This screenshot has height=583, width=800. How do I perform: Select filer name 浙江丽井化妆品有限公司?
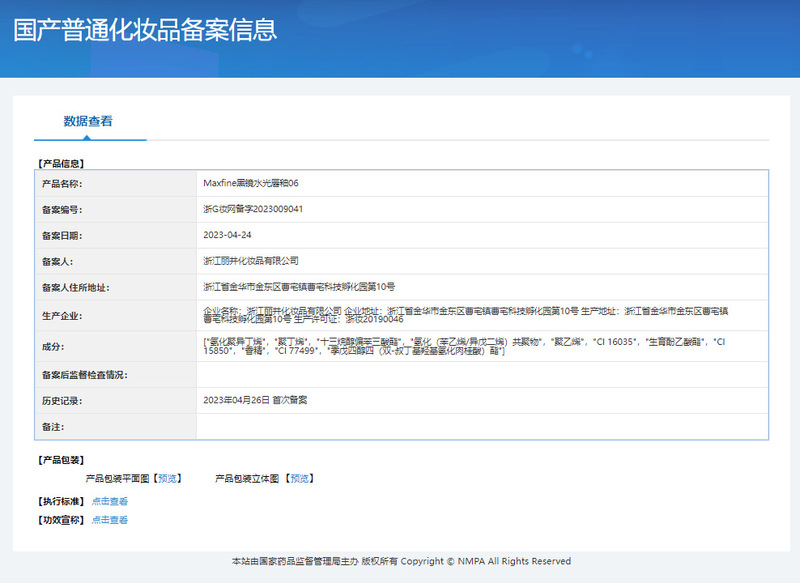pos(251,261)
